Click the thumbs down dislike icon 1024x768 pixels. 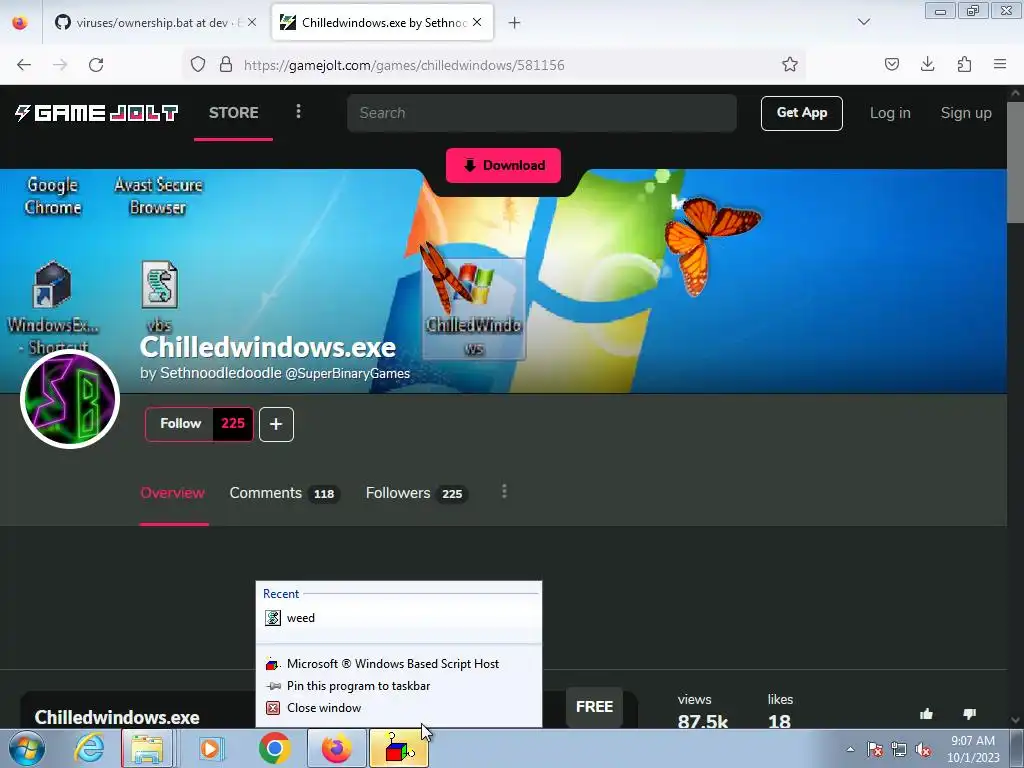(969, 714)
